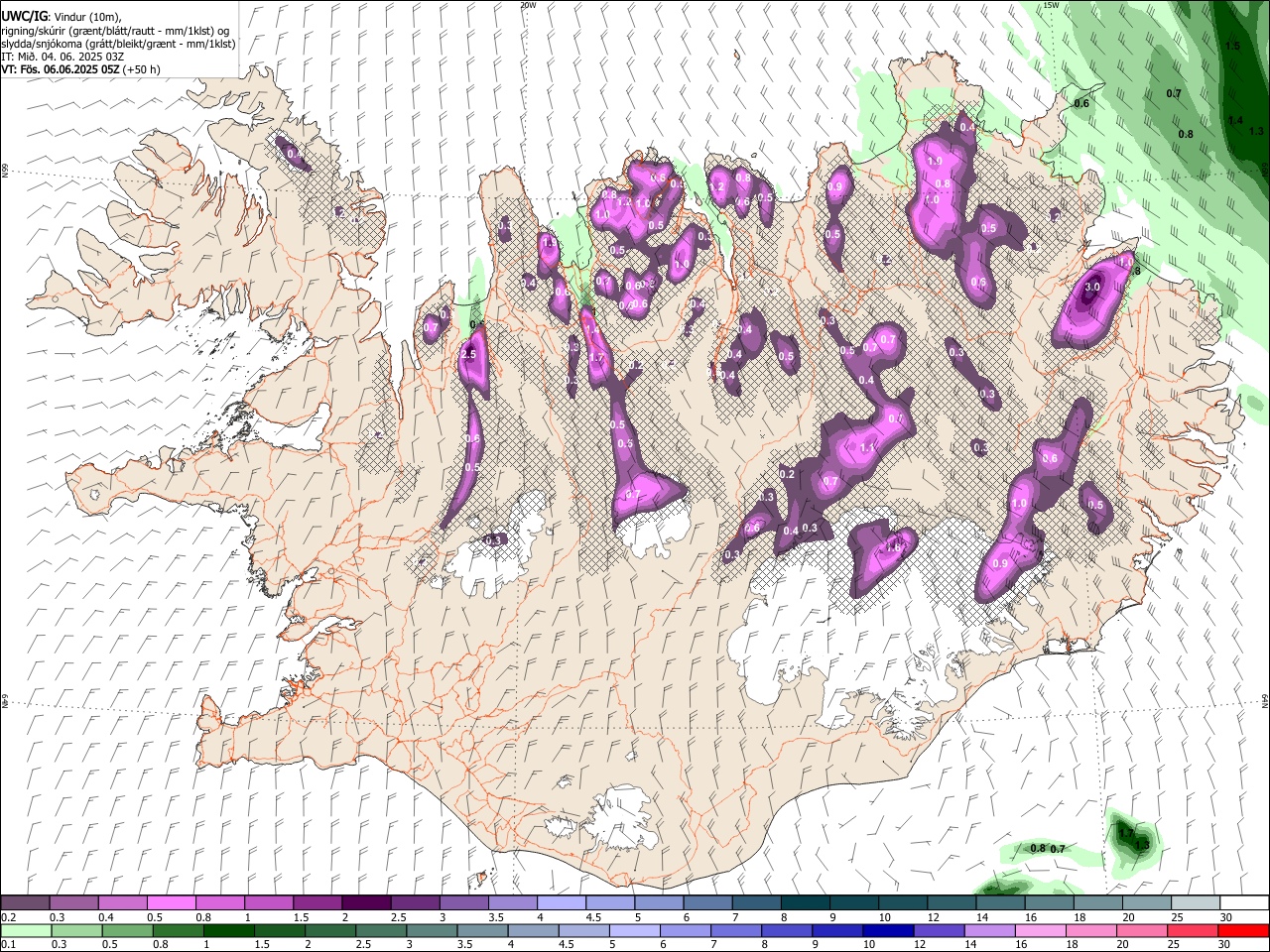Click the deep blue lower legend swatch from 10 to 12
This screenshot has width=1270, height=952.
point(887,930)
